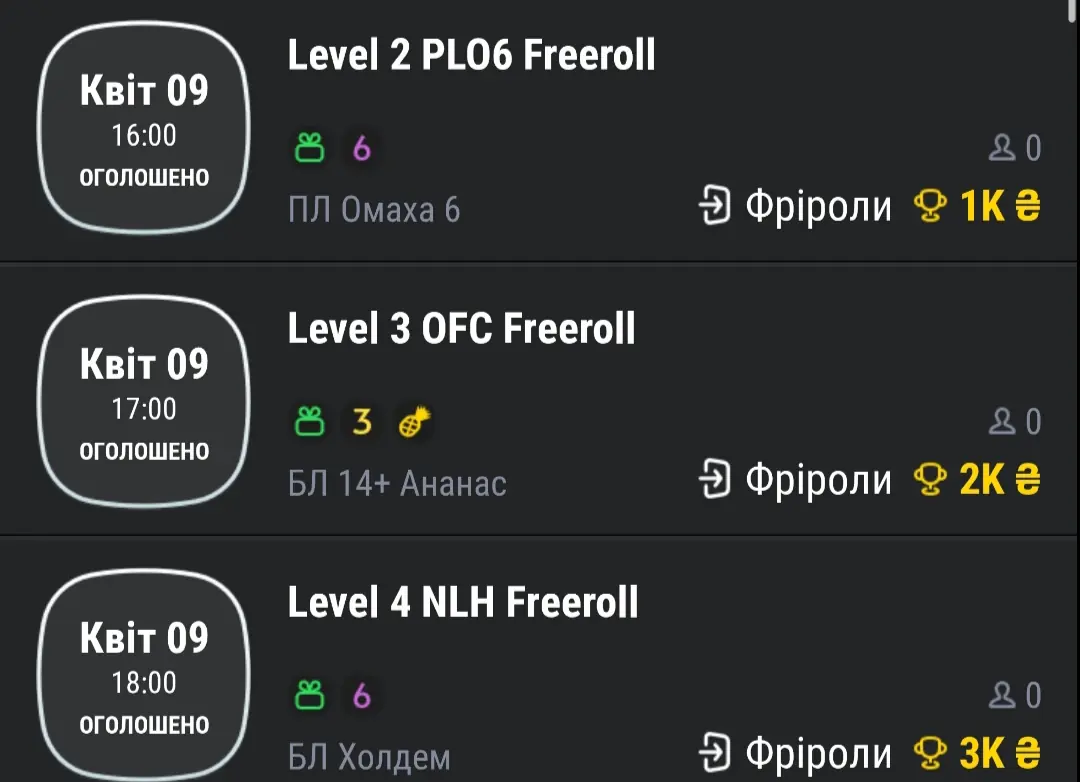Viewport: 1080px width, 782px height.
Task: Click the ПЛ Омаха 6 game type label
Action: tap(374, 210)
